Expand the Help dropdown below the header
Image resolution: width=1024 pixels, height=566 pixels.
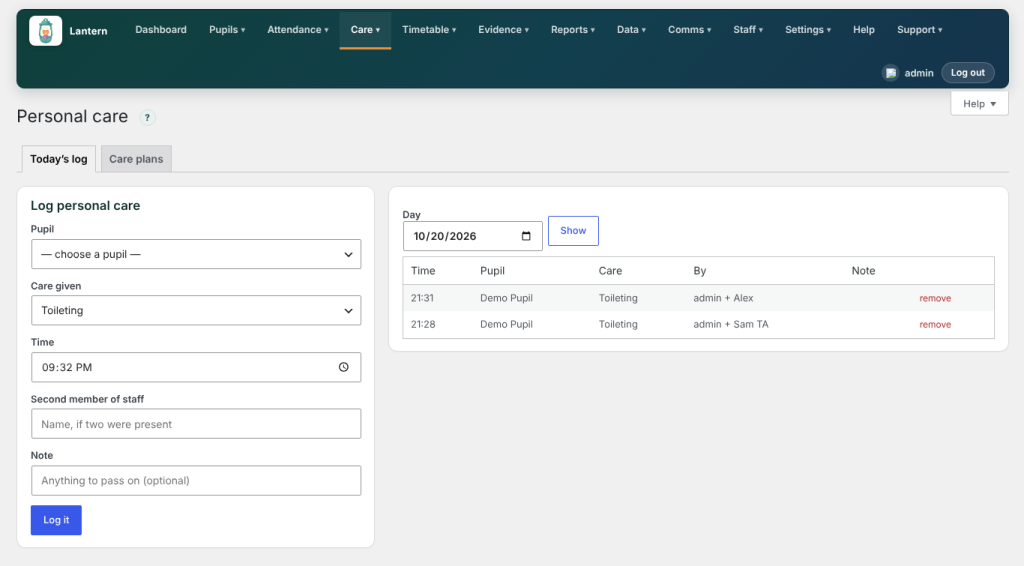point(979,104)
